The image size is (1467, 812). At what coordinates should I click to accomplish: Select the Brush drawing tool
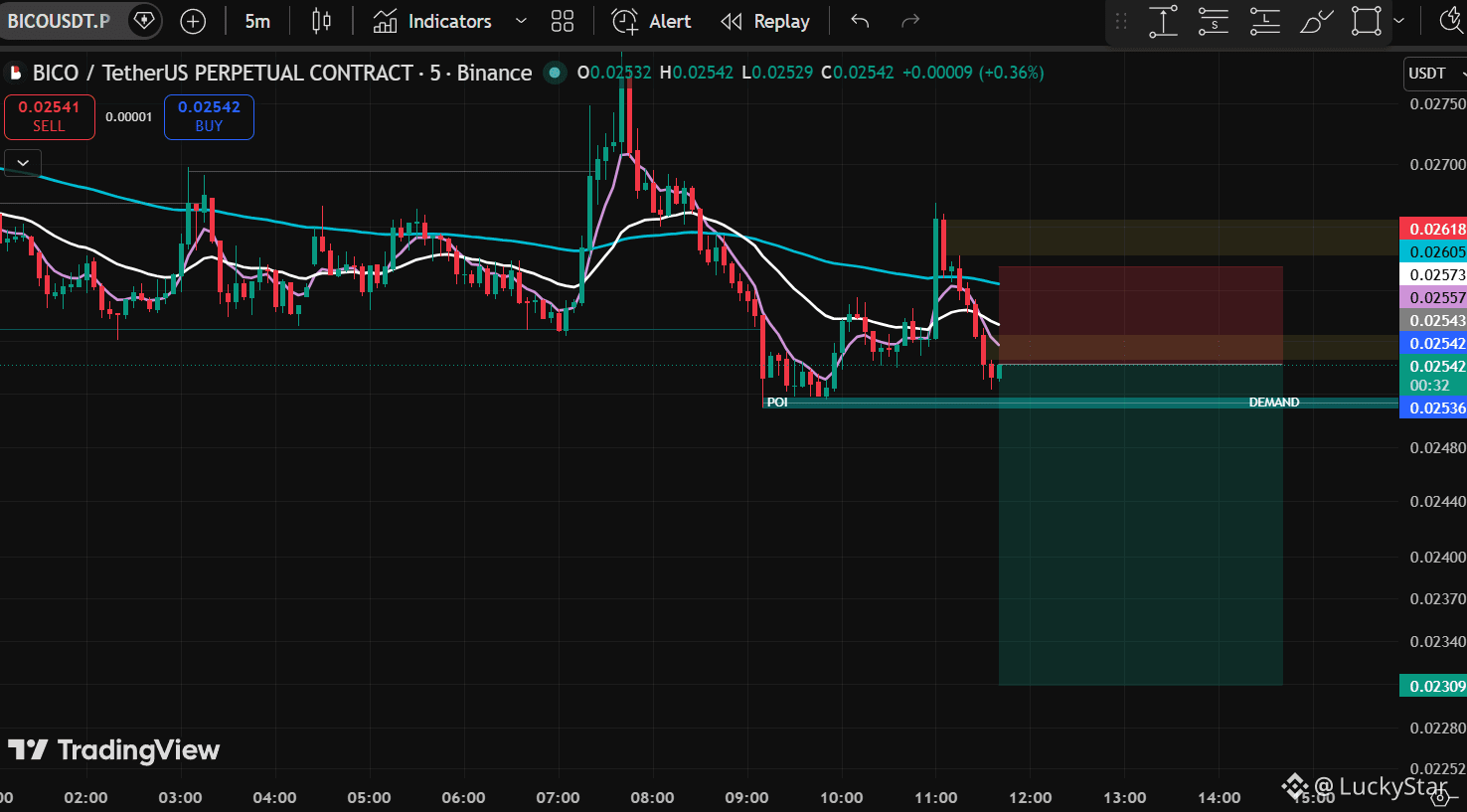pyautogui.click(x=1316, y=21)
